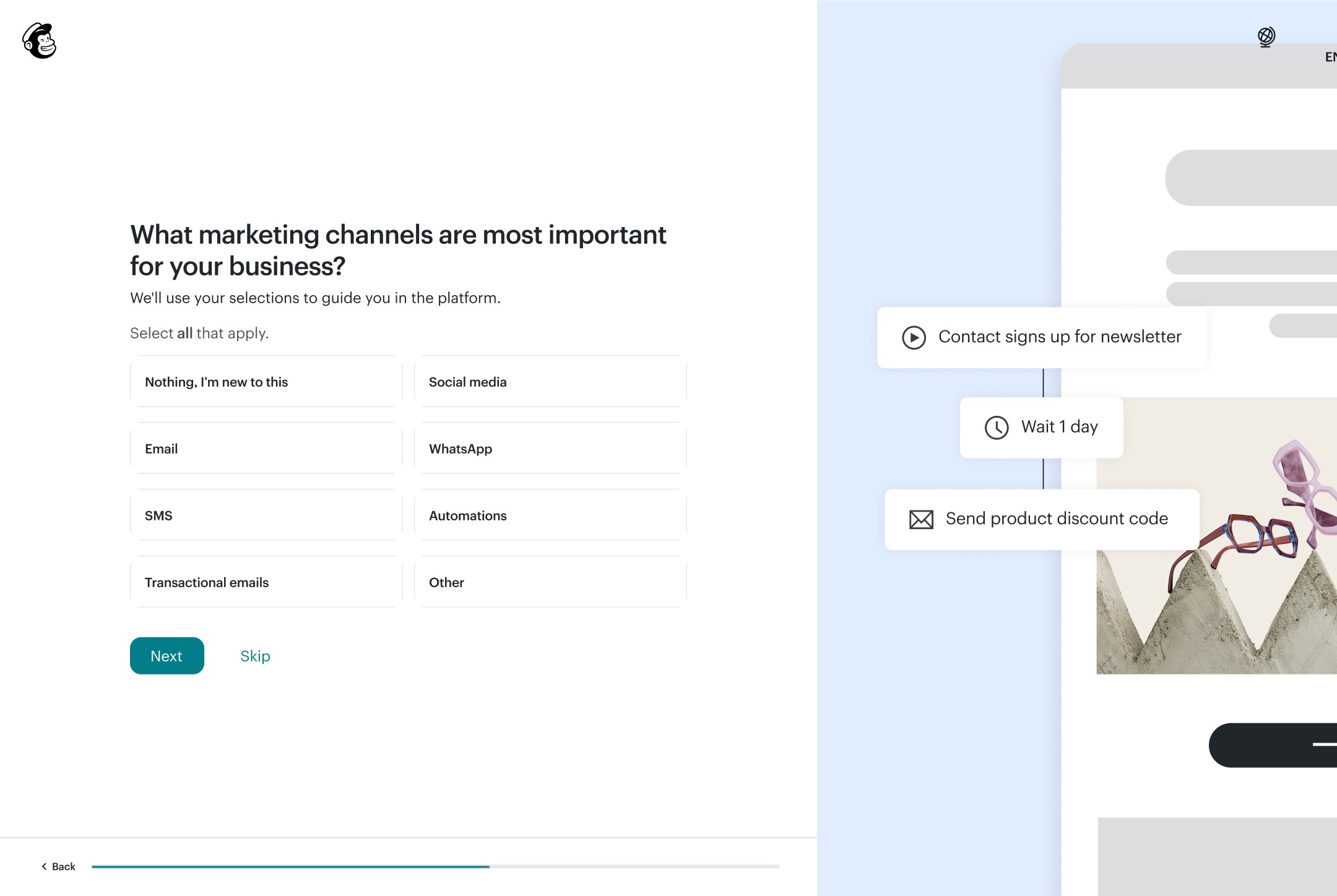The height and width of the screenshot is (896, 1337).
Task: Select the Social media option
Action: click(550, 382)
